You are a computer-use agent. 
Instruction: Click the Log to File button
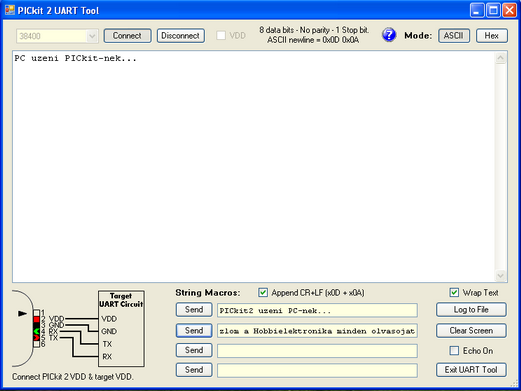point(471,310)
